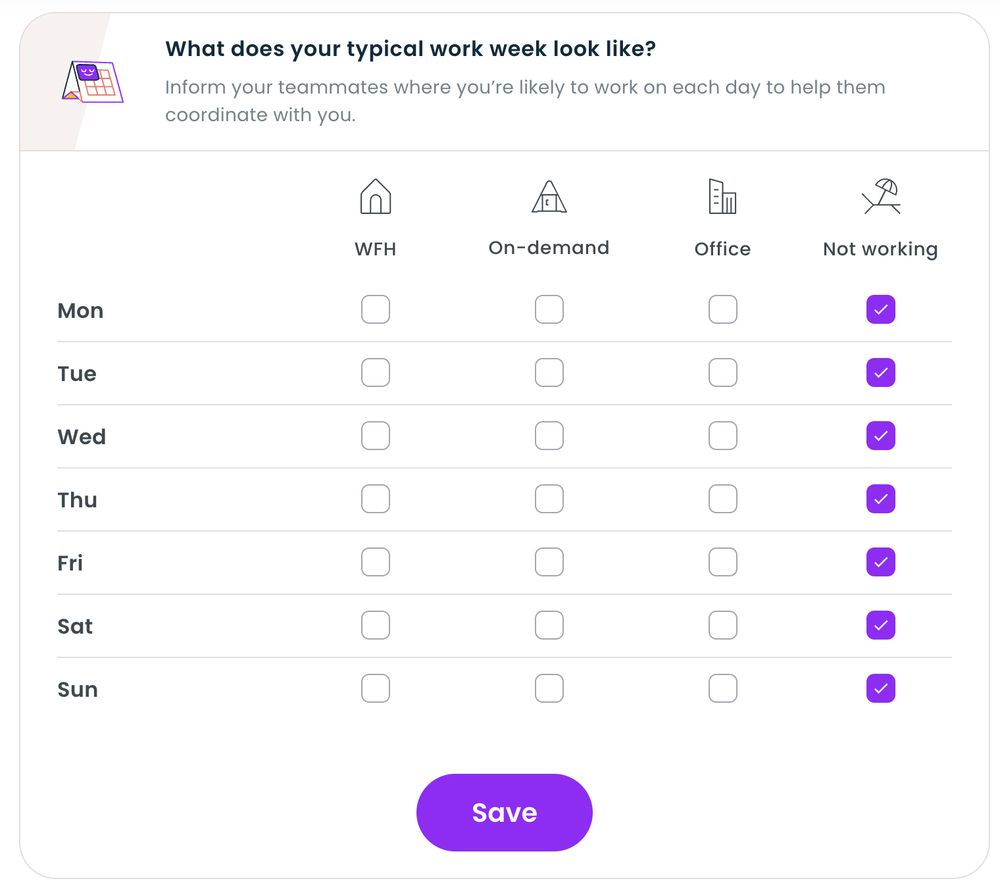This screenshot has height=891, width=1000.
Task: Click the Not working beach umbrella icon
Action: pyautogui.click(x=878, y=196)
